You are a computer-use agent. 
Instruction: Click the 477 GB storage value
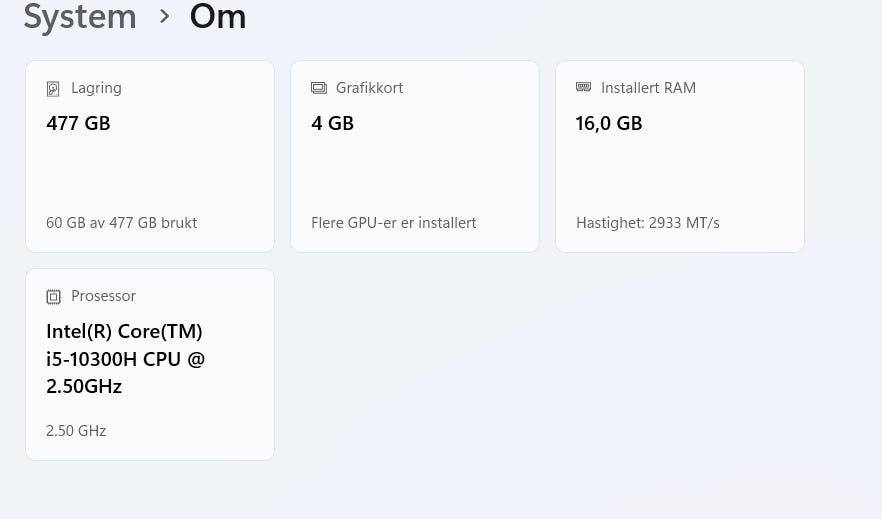78,124
